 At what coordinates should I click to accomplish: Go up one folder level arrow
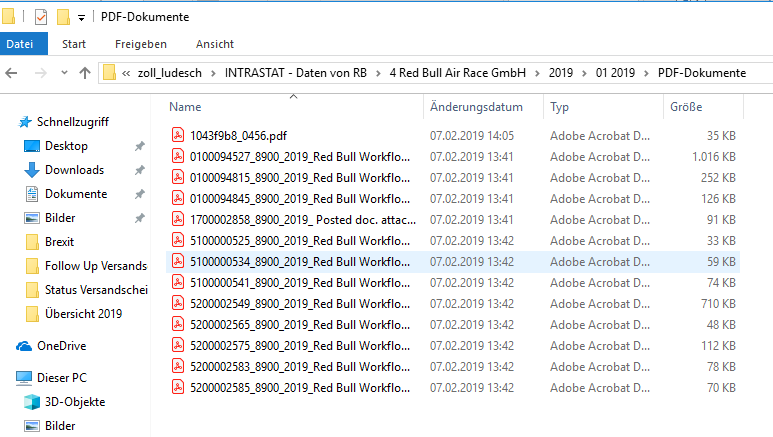coord(85,73)
